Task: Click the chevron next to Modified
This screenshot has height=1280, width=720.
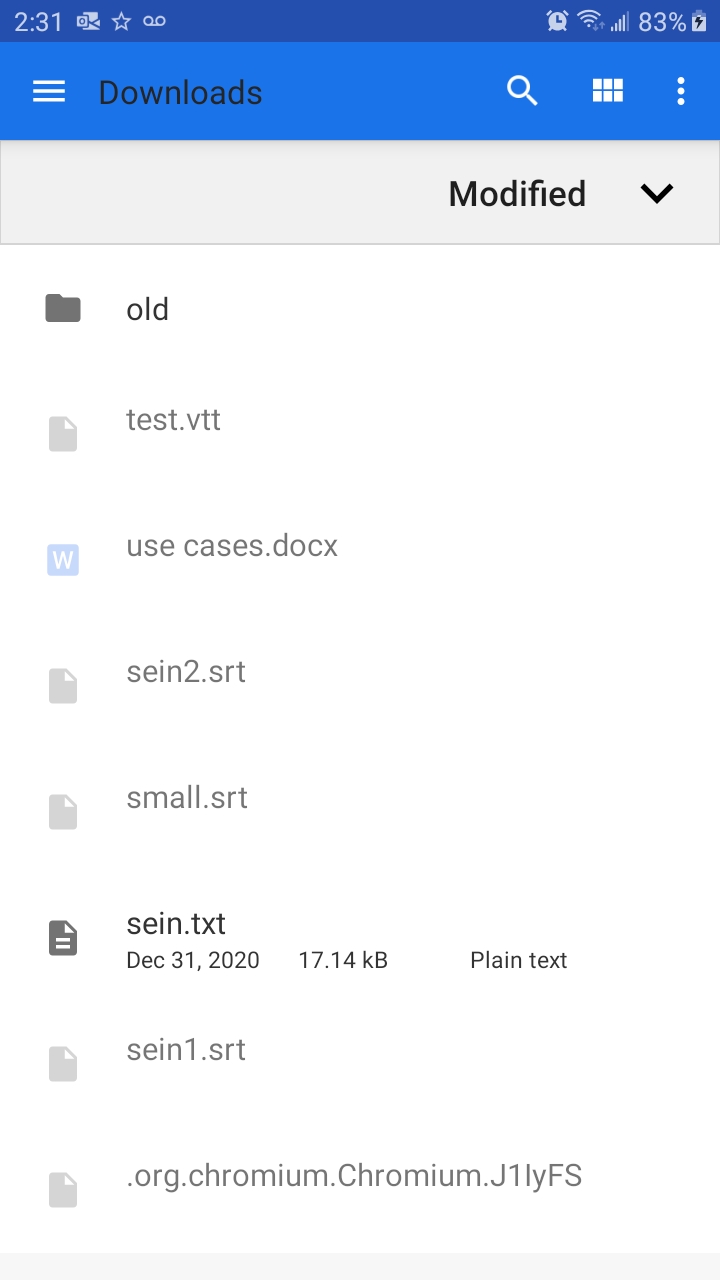Action: coord(657,193)
